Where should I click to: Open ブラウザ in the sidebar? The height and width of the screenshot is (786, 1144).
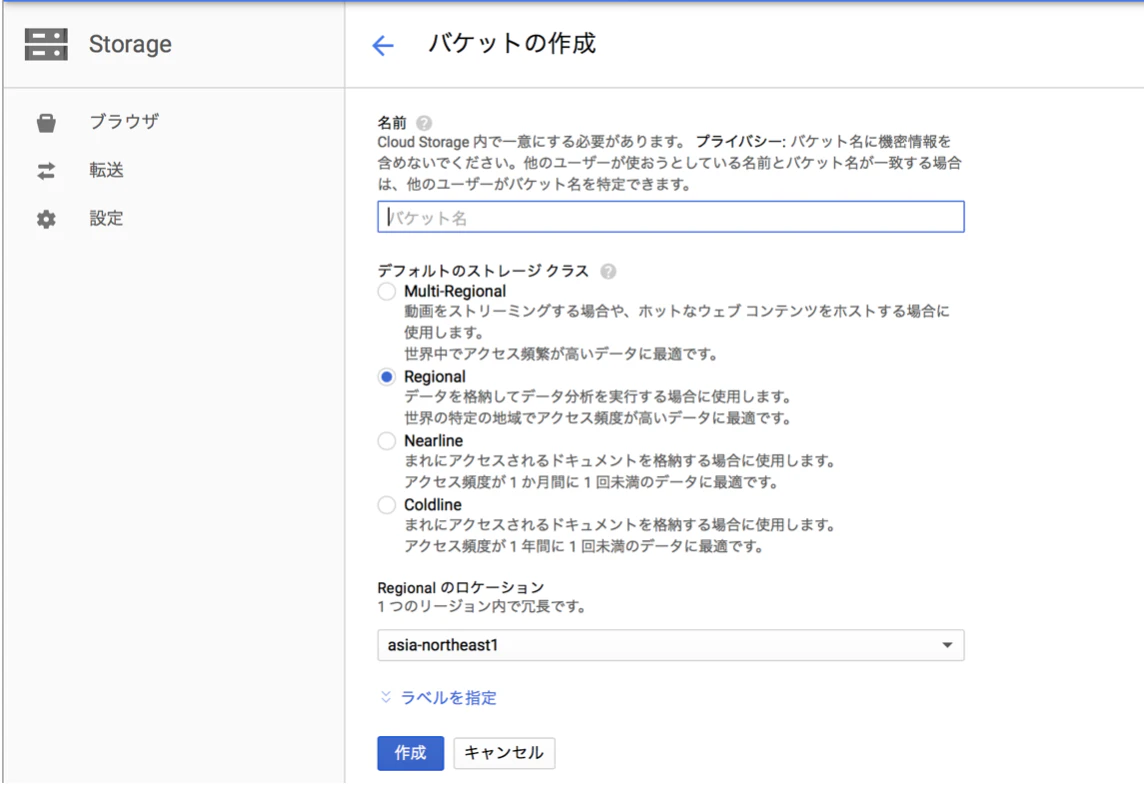[x=124, y=122]
